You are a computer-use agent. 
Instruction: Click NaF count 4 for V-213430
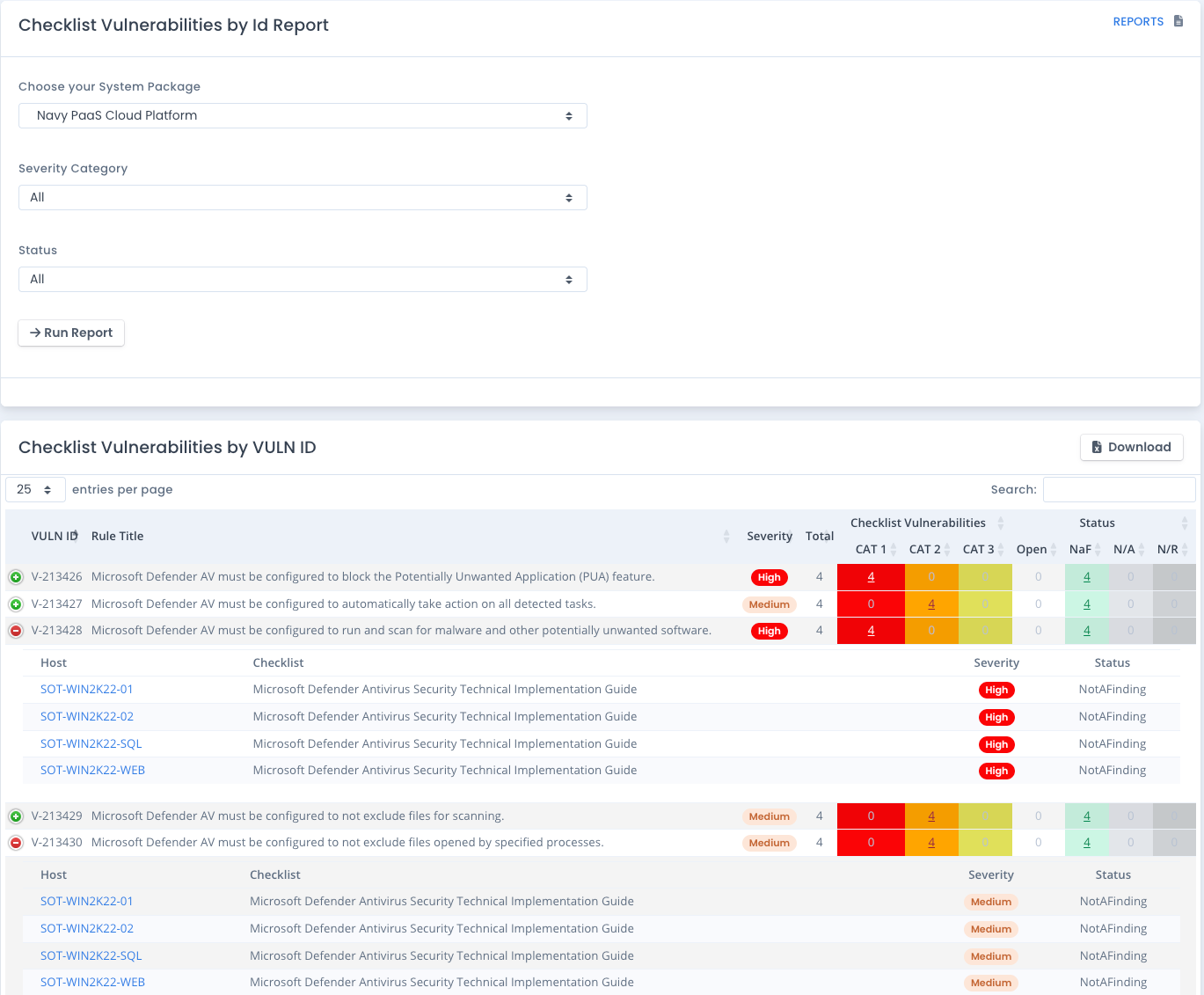click(1087, 843)
